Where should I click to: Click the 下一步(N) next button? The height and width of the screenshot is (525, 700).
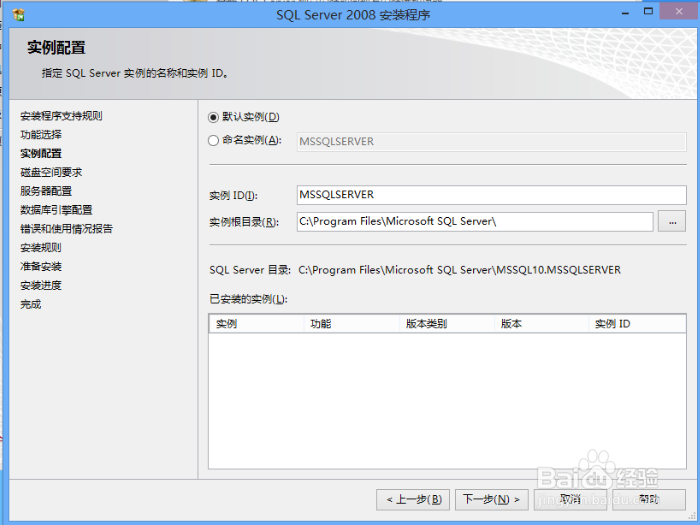(492, 500)
